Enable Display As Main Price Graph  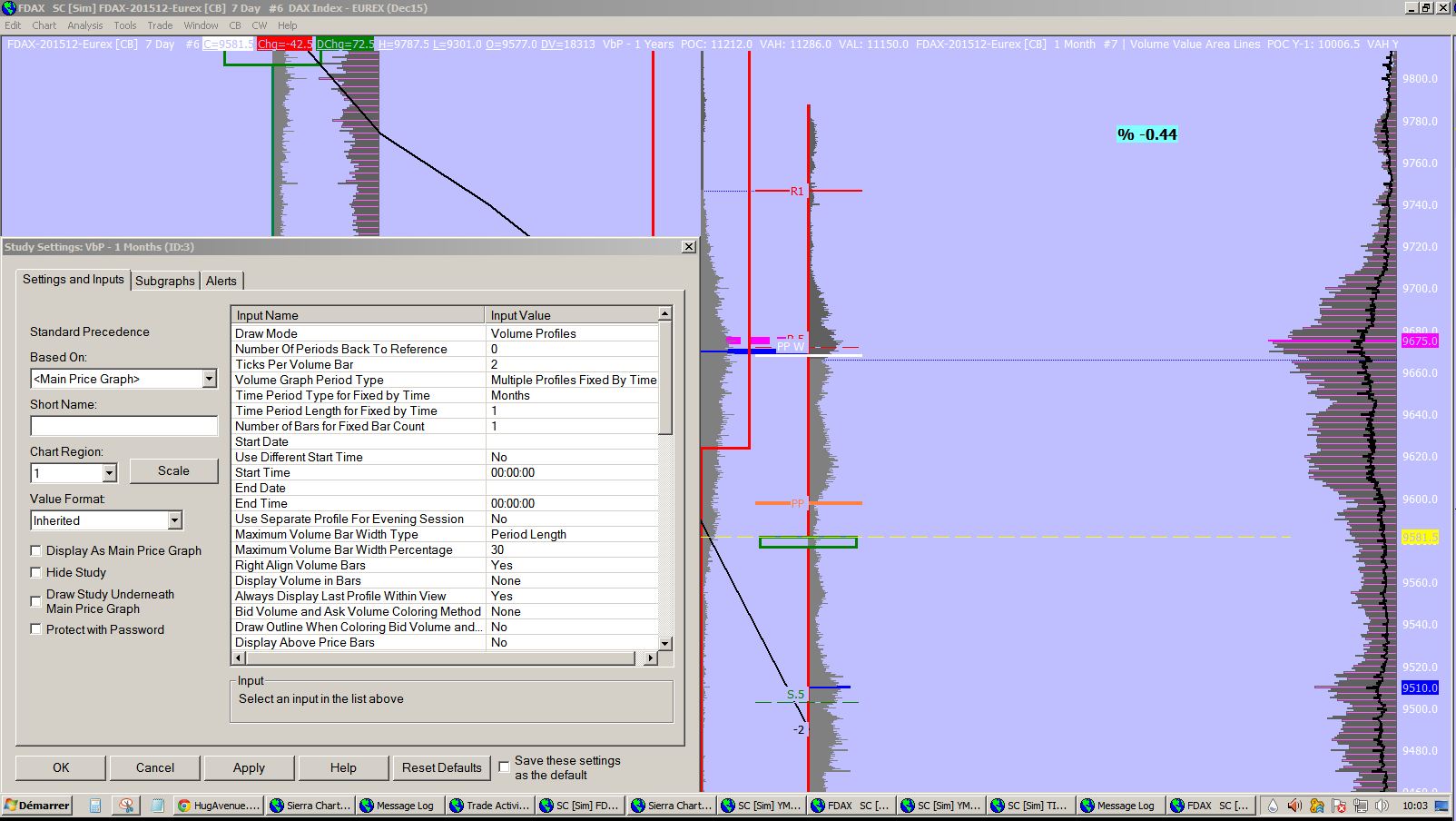36,550
